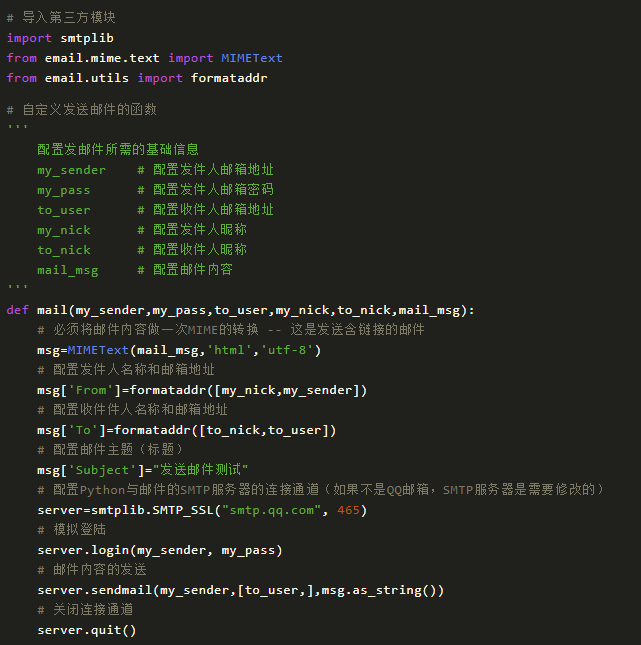Click 'my_pass' in the docstring
This screenshot has height=645, width=641.
pyautogui.click(x=64, y=190)
